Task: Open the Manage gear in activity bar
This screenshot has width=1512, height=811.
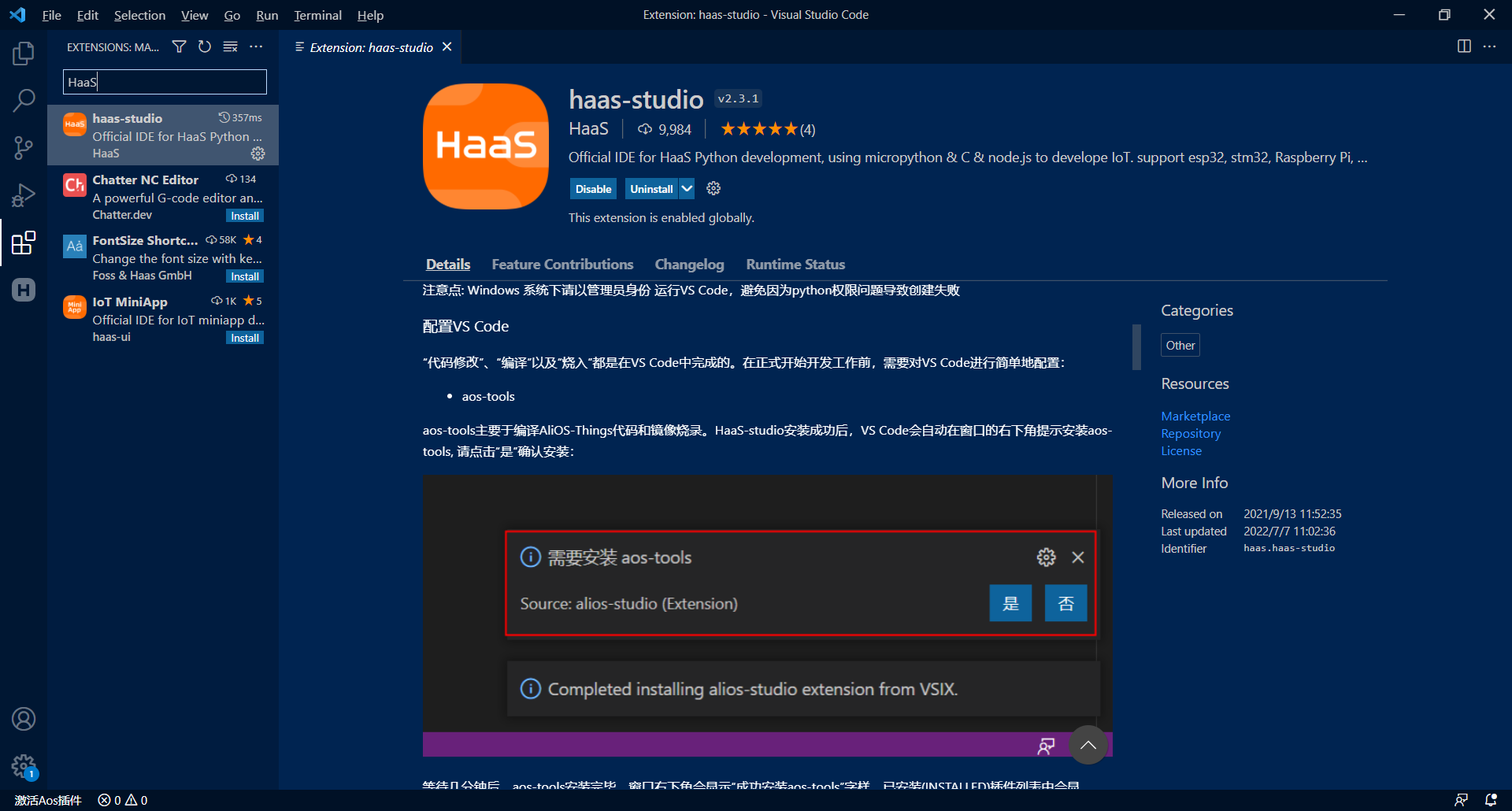Action: click(x=24, y=765)
